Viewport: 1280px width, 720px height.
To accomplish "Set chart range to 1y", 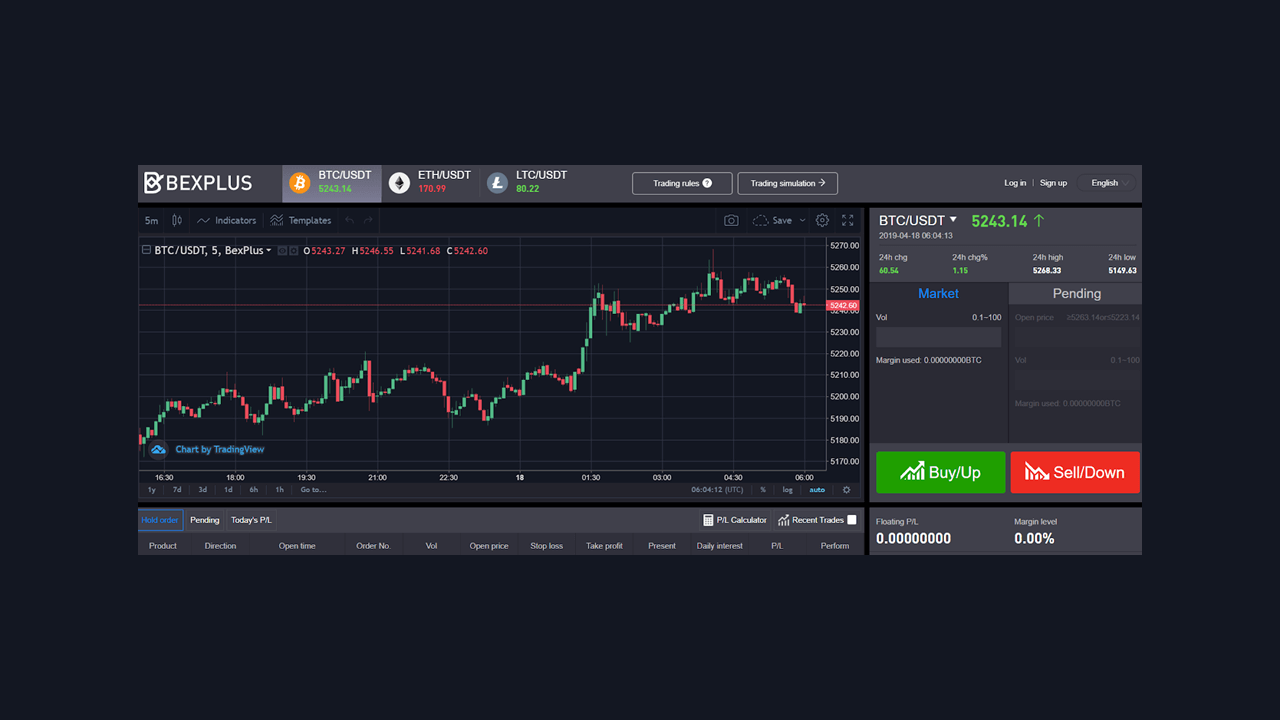I will 152,490.
